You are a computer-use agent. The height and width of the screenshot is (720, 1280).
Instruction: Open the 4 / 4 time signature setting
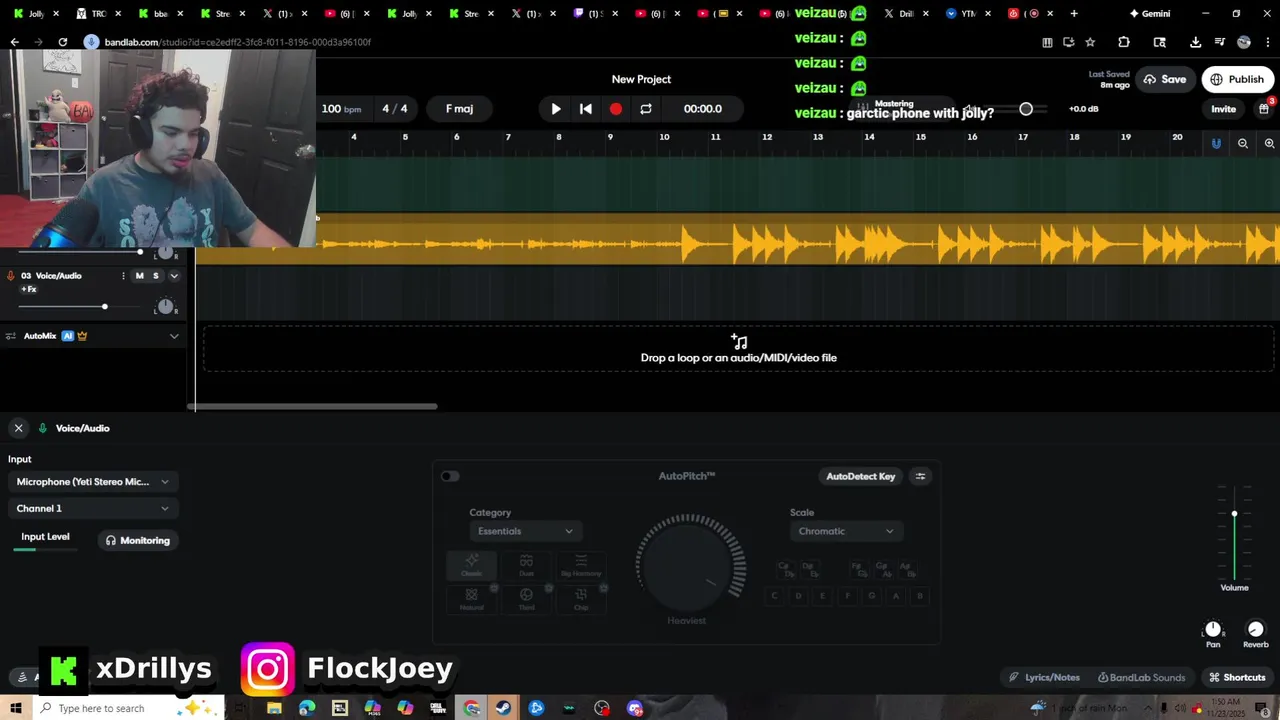[395, 109]
